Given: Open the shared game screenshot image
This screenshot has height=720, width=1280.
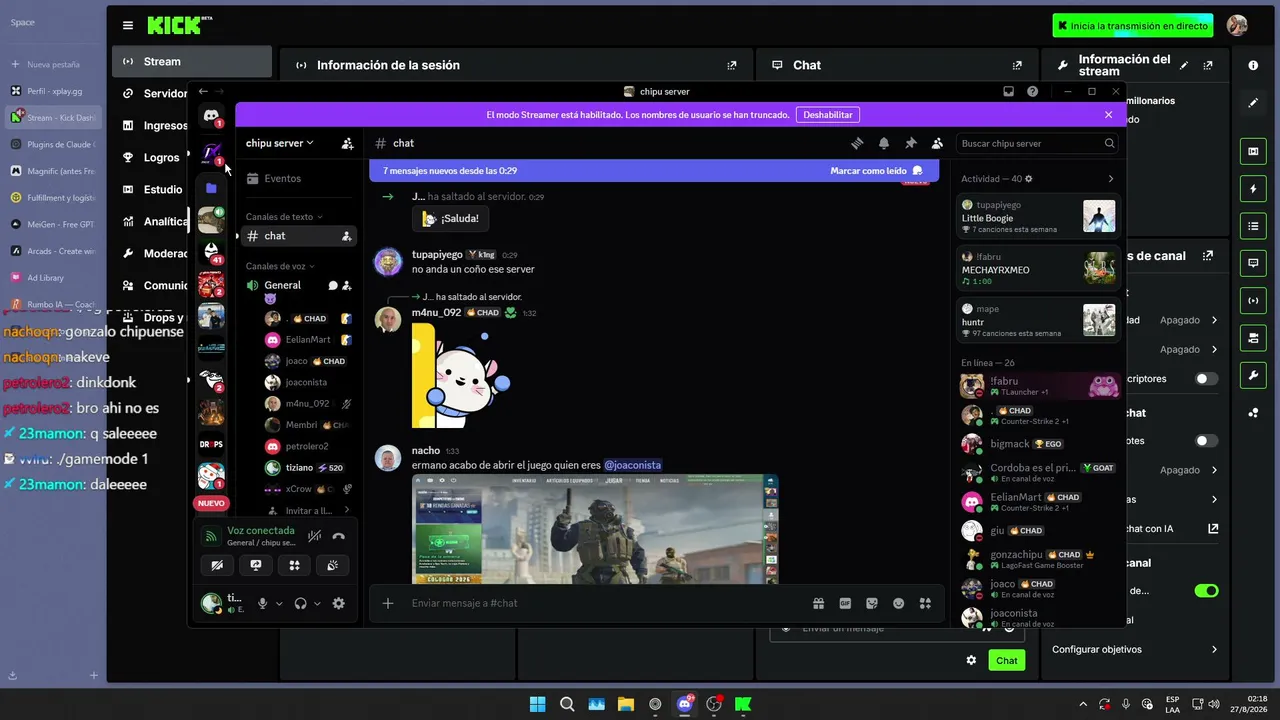Looking at the screenshot, I should coord(595,529).
